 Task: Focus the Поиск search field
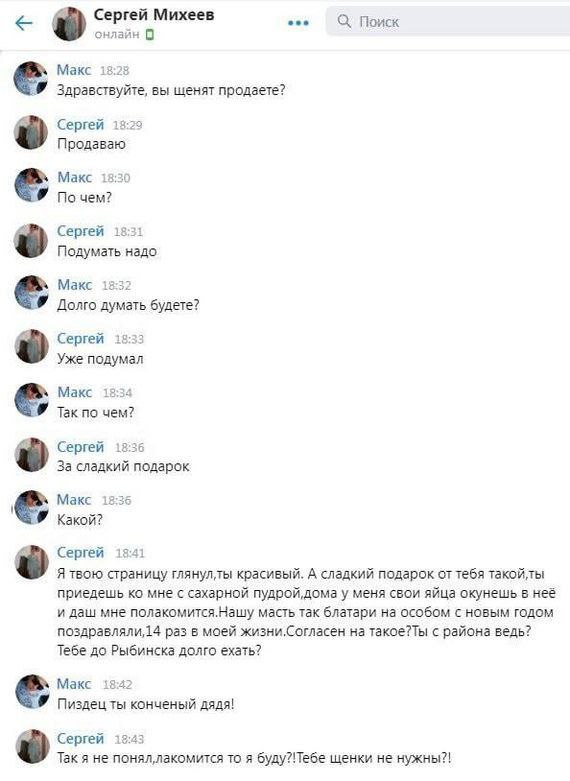coord(448,21)
